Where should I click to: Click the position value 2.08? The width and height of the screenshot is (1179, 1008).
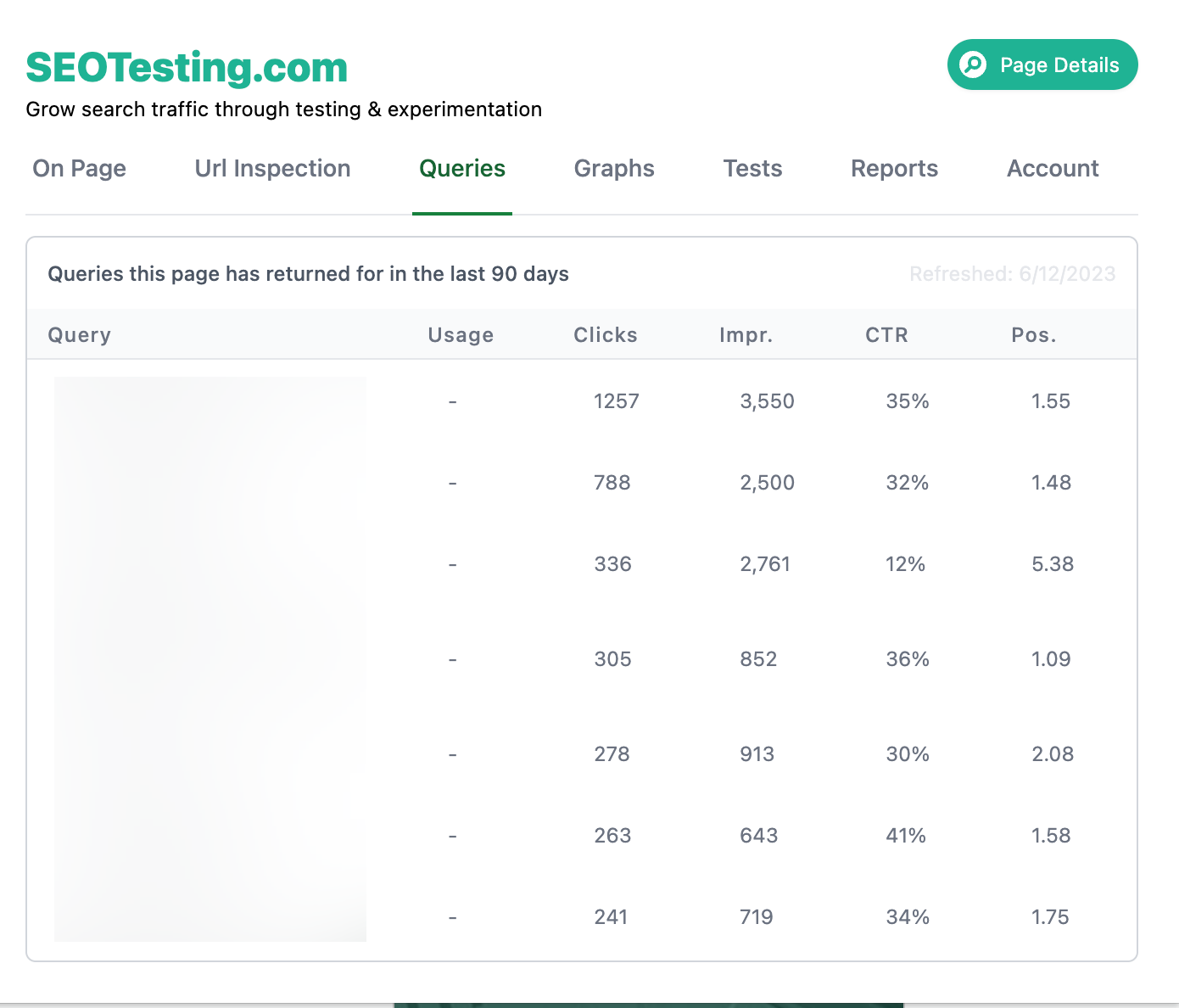[x=1053, y=754]
